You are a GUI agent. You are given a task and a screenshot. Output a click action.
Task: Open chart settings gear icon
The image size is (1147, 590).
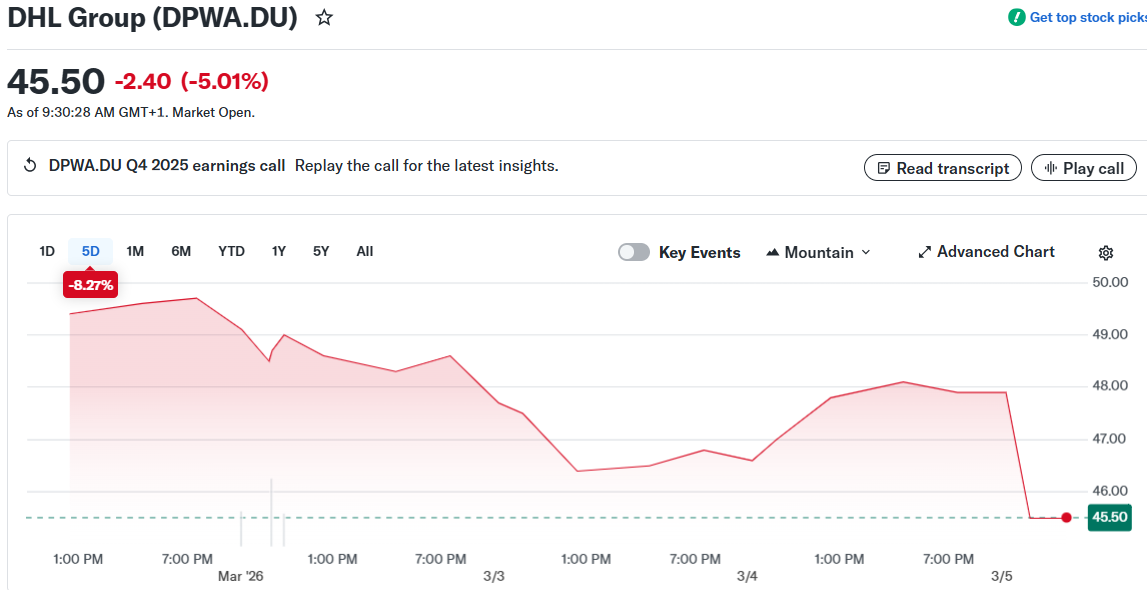(1105, 252)
